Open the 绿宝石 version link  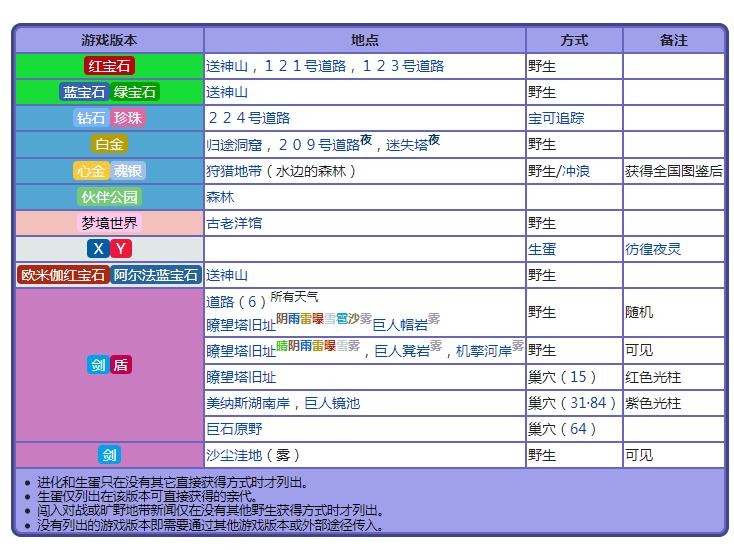coord(135,92)
